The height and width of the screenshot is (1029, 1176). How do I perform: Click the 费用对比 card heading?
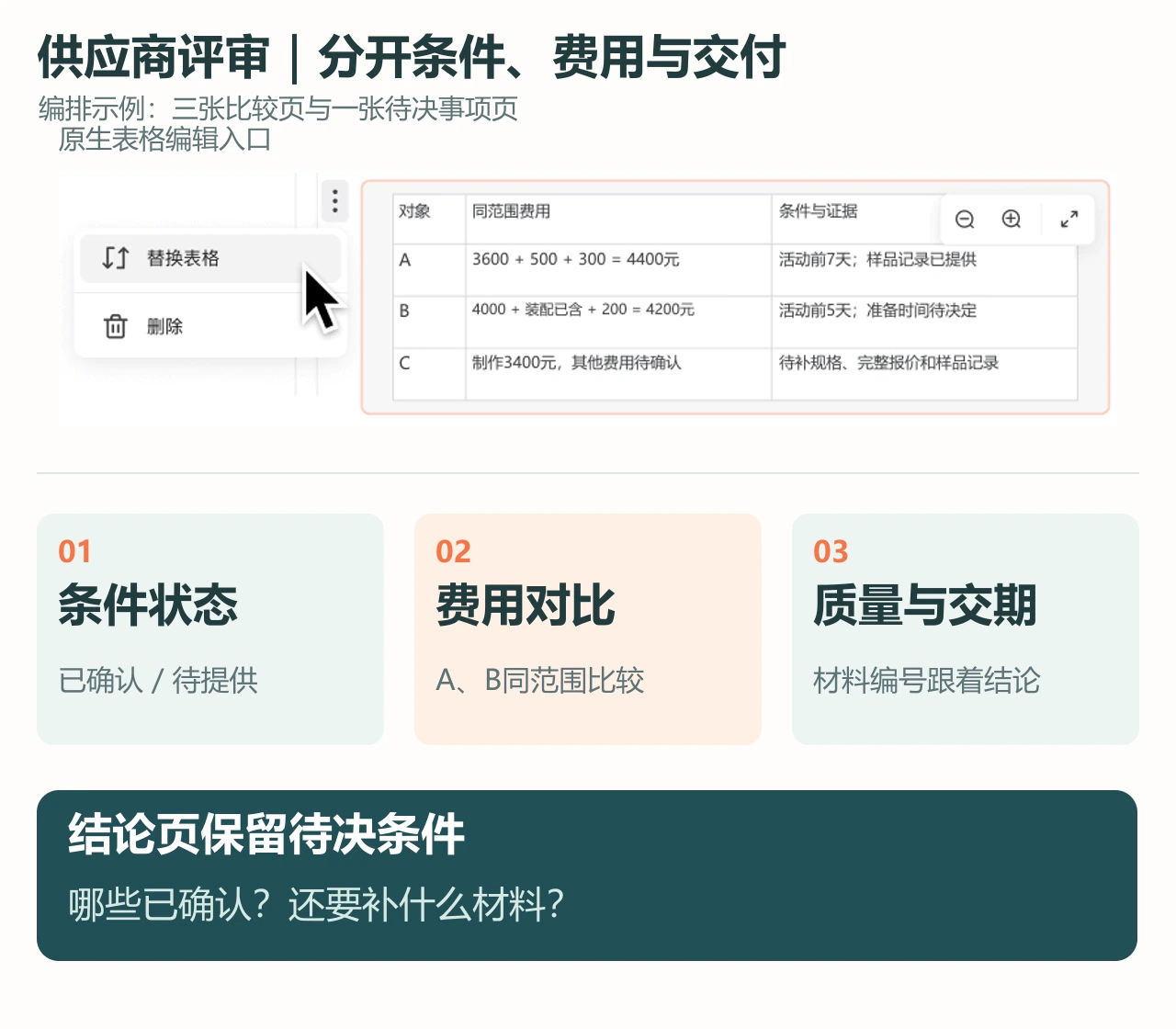[x=526, y=605]
